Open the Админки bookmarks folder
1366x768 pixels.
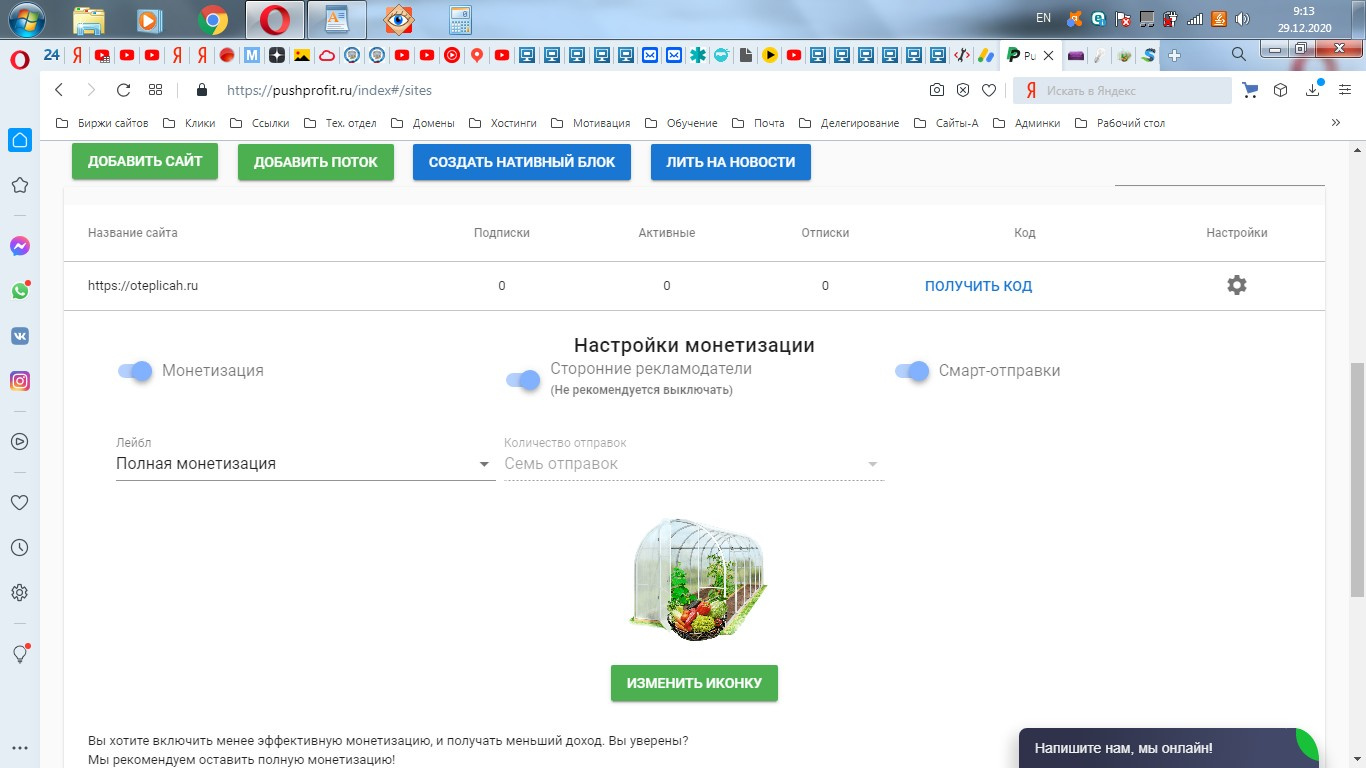point(1025,123)
